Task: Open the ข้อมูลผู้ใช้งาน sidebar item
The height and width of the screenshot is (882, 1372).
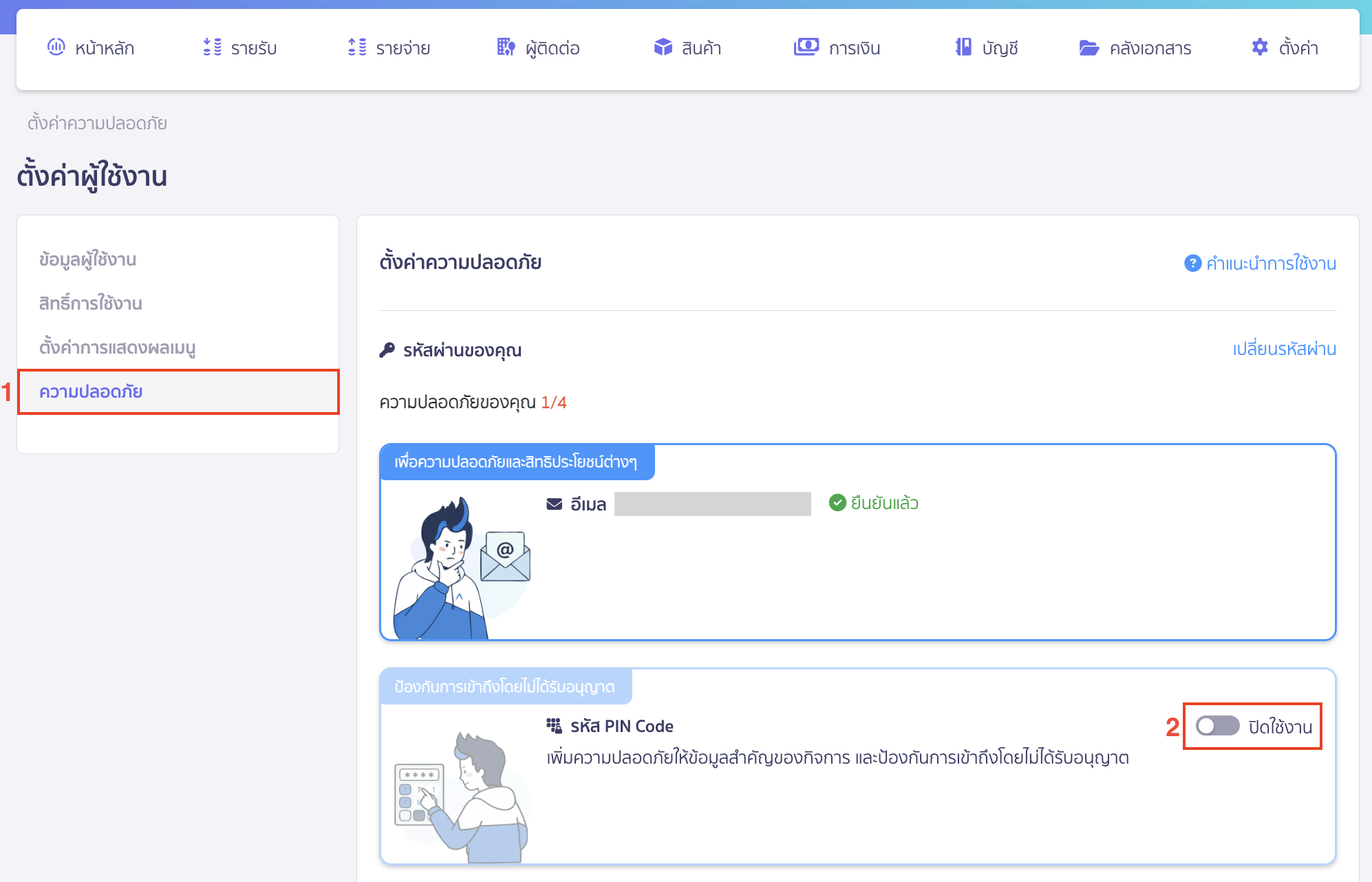Action: pyautogui.click(x=87, y=259)
